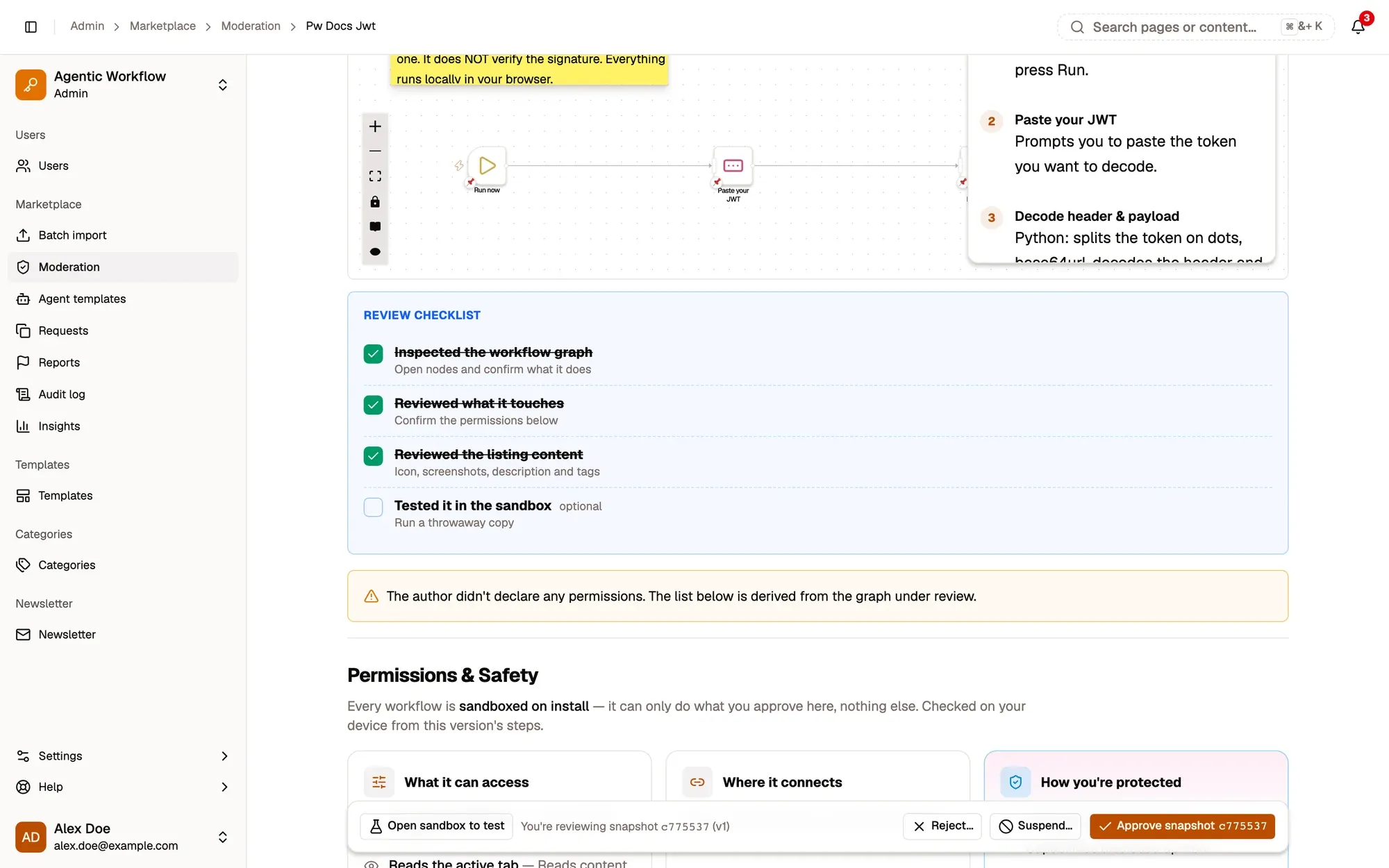1389x868 pixels.
Task: Click the Reject button
Action: click(x=942, y=826)
